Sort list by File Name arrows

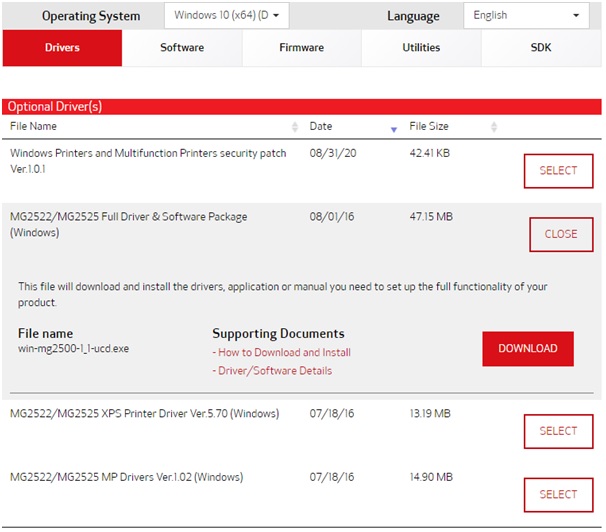click(295, 127)
